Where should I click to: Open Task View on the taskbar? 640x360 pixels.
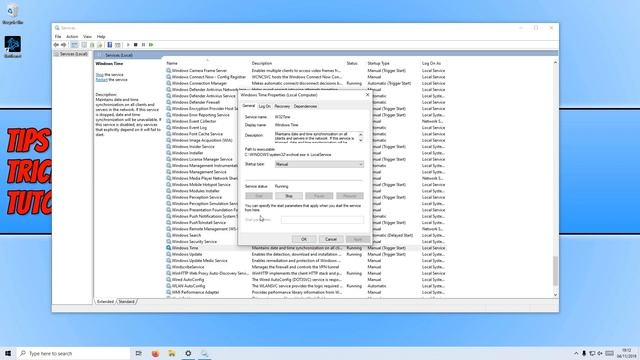[139, 353]
